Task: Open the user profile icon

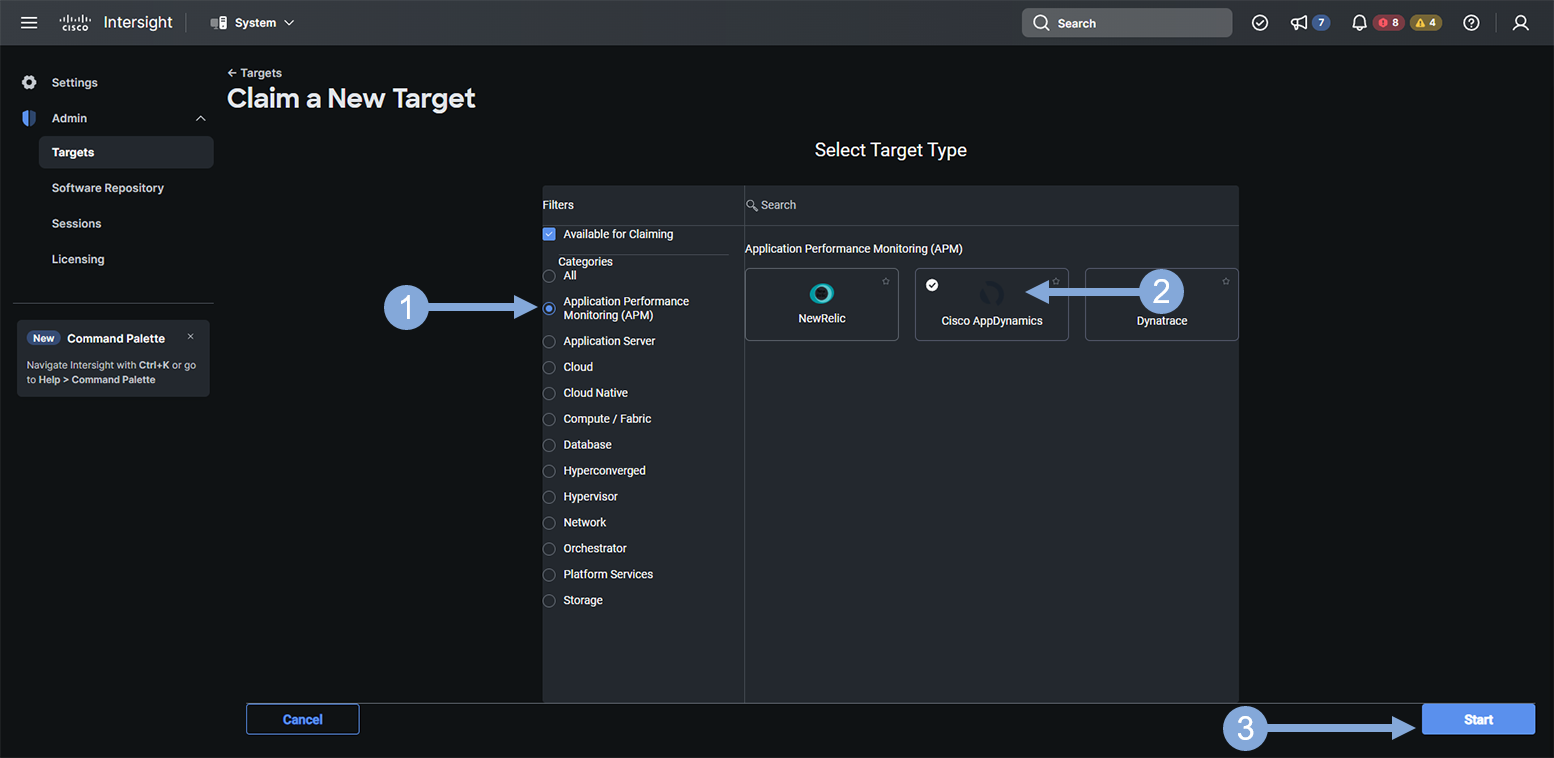Action: click(1521, 23)
